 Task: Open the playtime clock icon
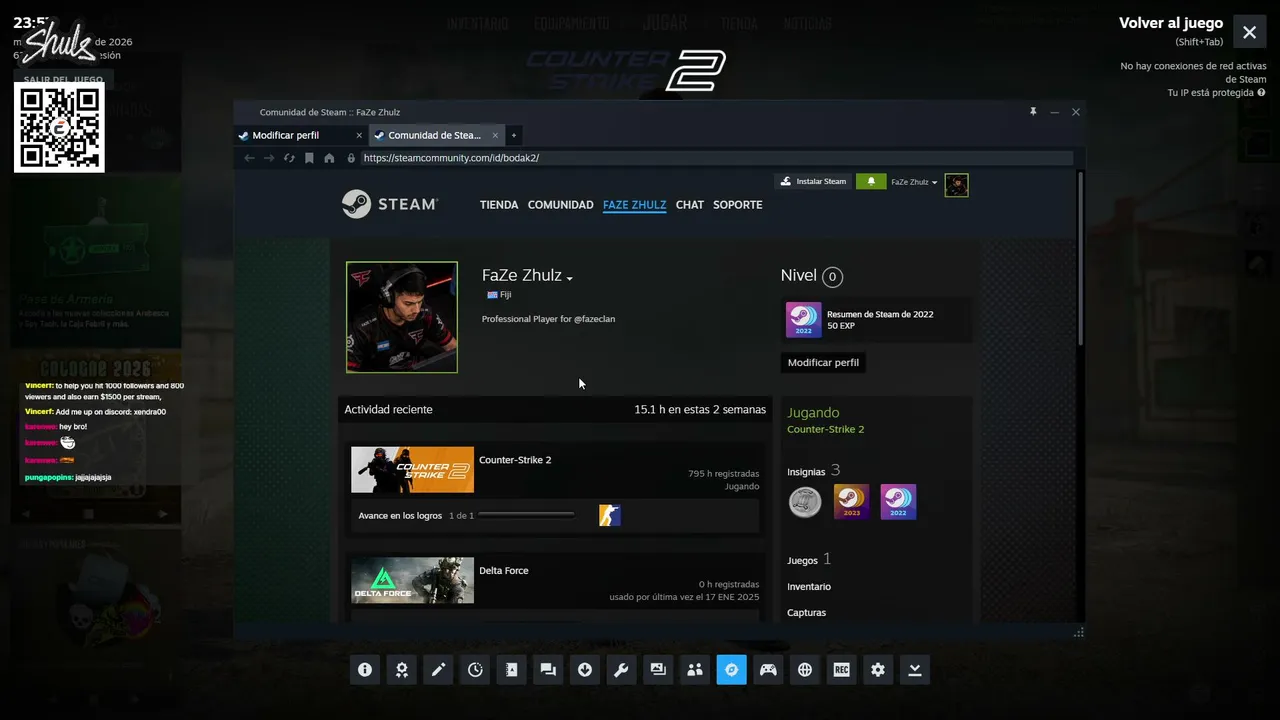(475, 670)
